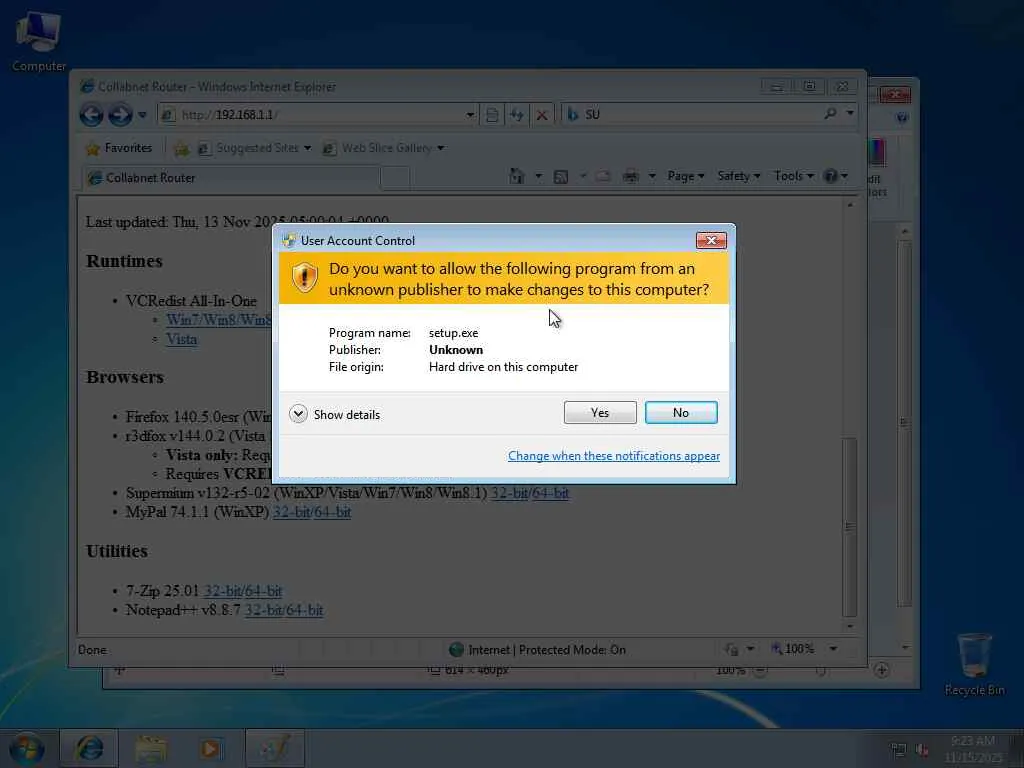Click the Paint taskbar icon
Screen dimensions: 1024x768
click(275, 748)
